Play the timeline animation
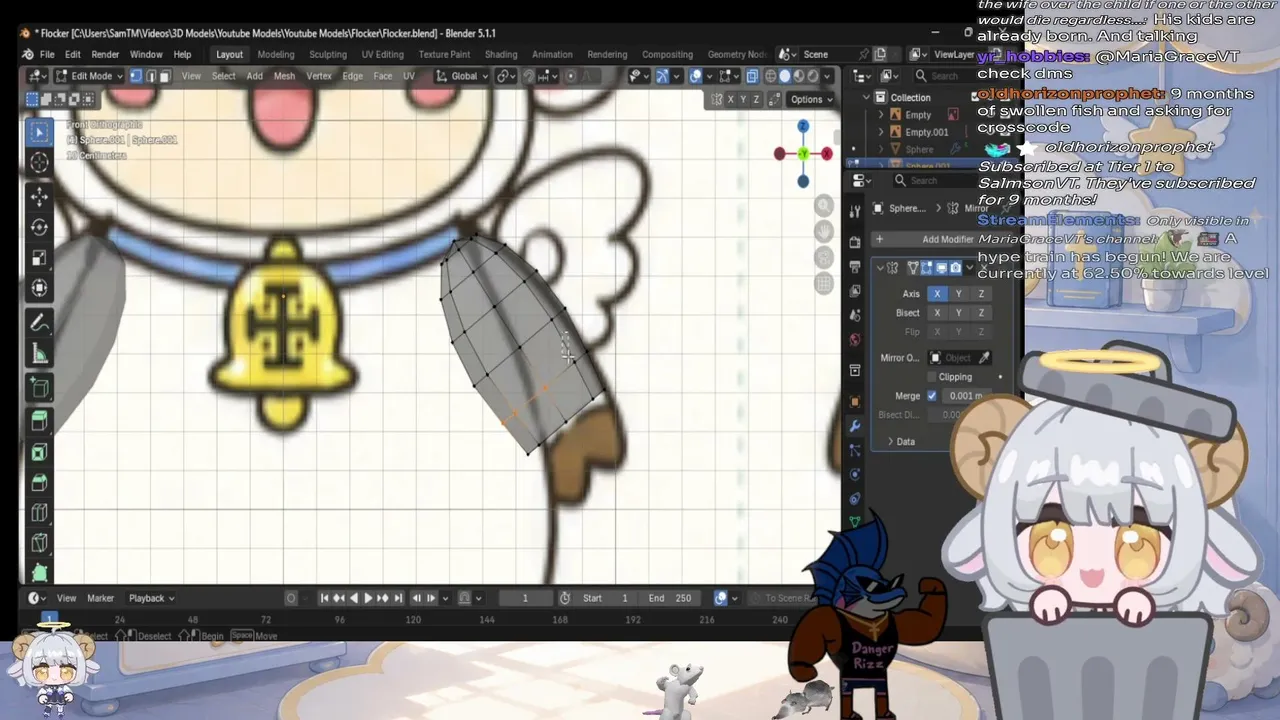 [367, 598]
